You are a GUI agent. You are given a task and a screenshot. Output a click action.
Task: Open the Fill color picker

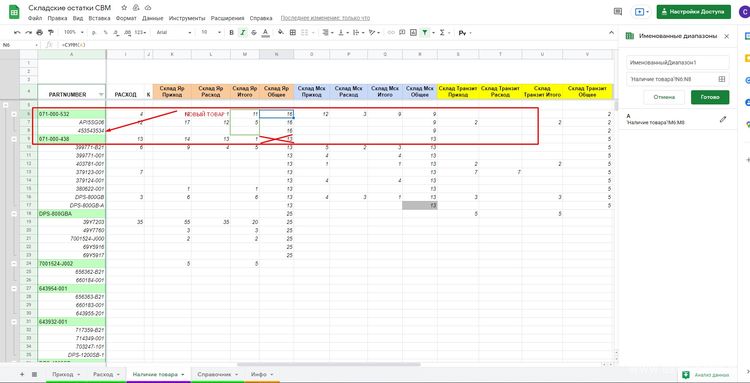point(280,33)
